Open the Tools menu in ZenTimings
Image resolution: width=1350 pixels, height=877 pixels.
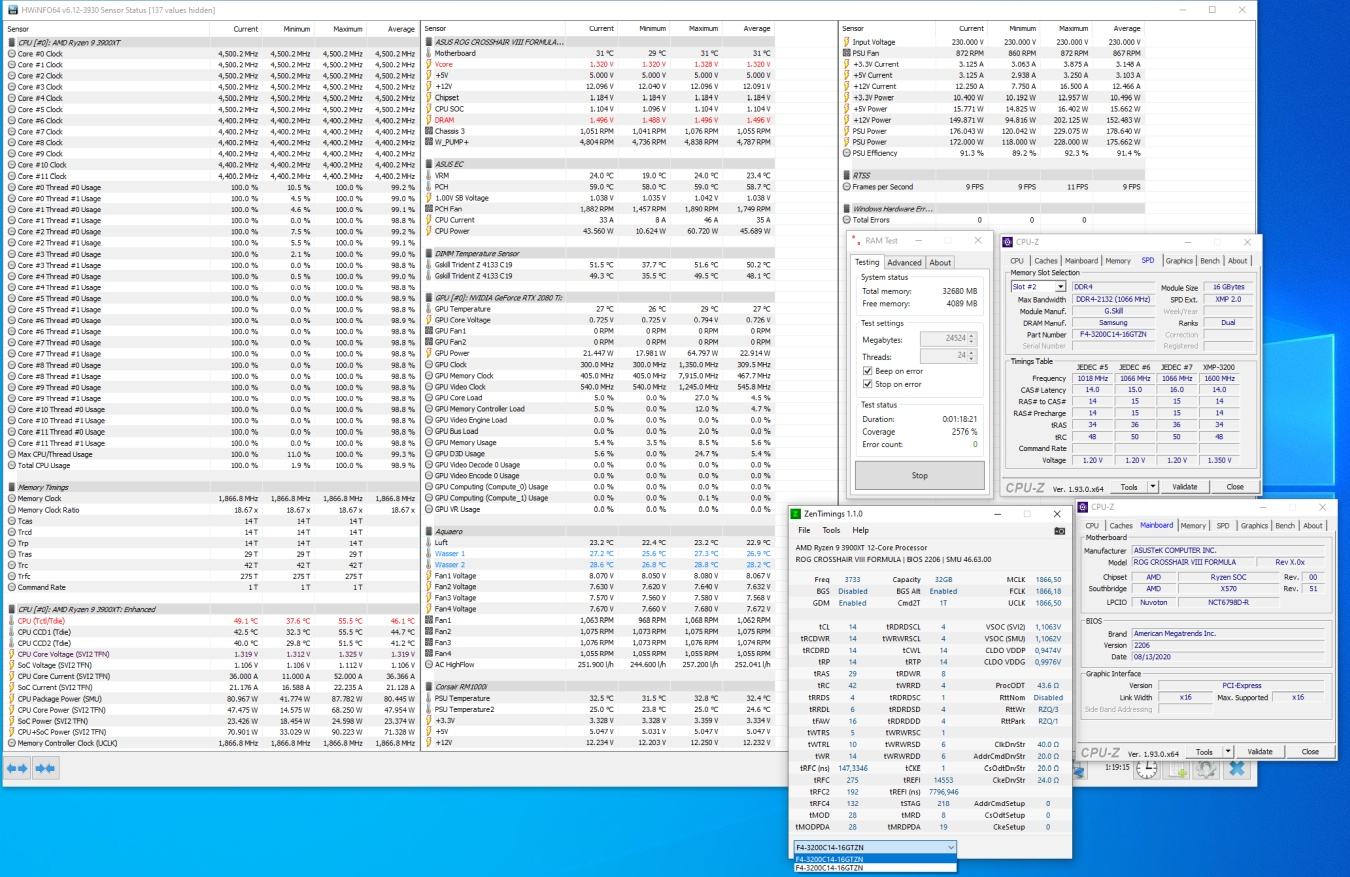831,530
